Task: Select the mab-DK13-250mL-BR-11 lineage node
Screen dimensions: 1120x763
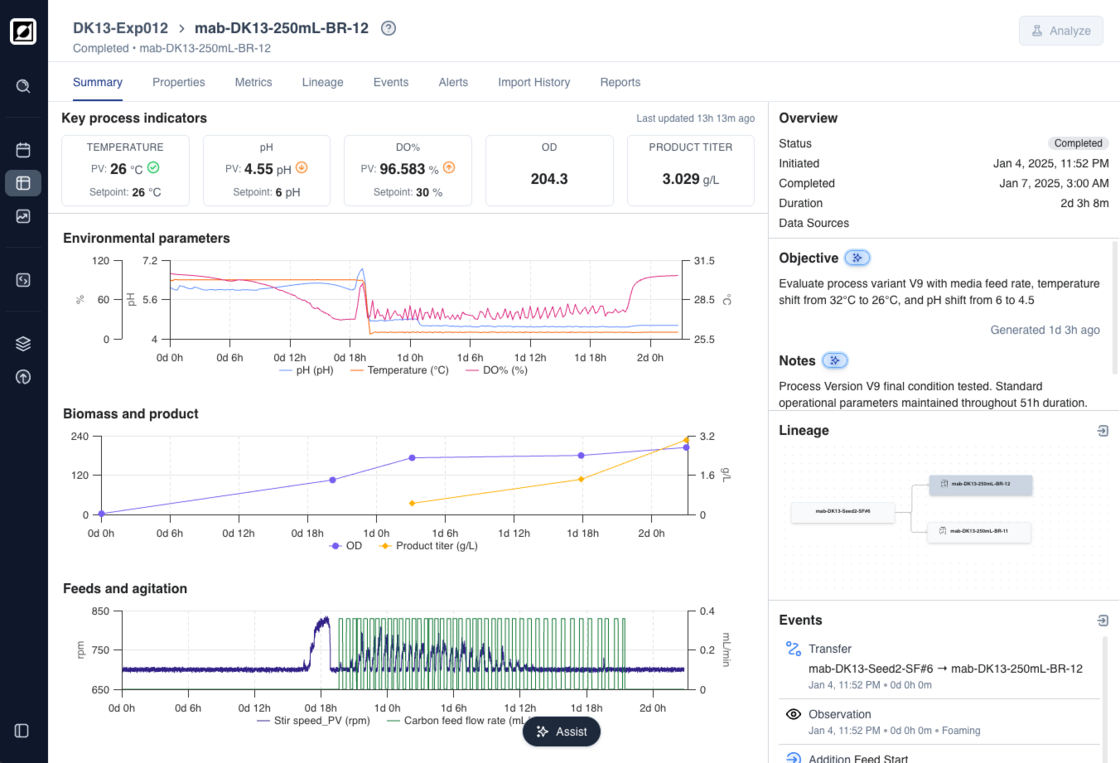Action: click(979, 531)
